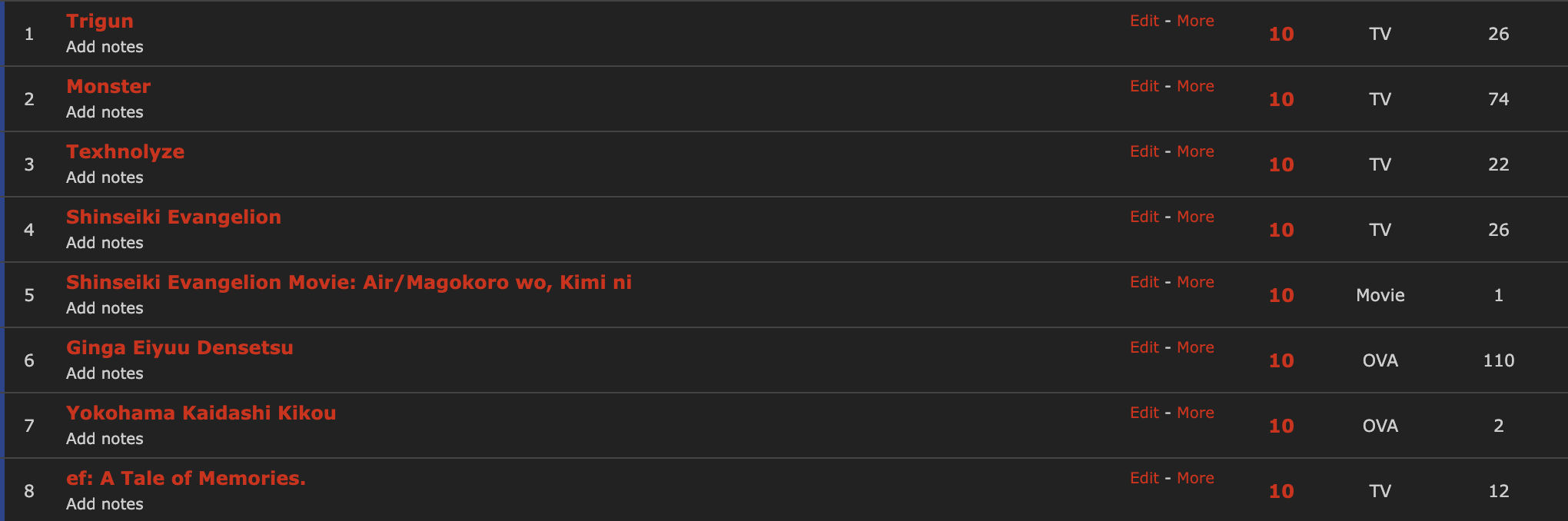Image resolution: width=1568 pixels, height=521 pixels.
Task: Open the Evangelion Movie: Air/Magokoro wo, Kimi ni link
Action: click(x=349, y=283)
